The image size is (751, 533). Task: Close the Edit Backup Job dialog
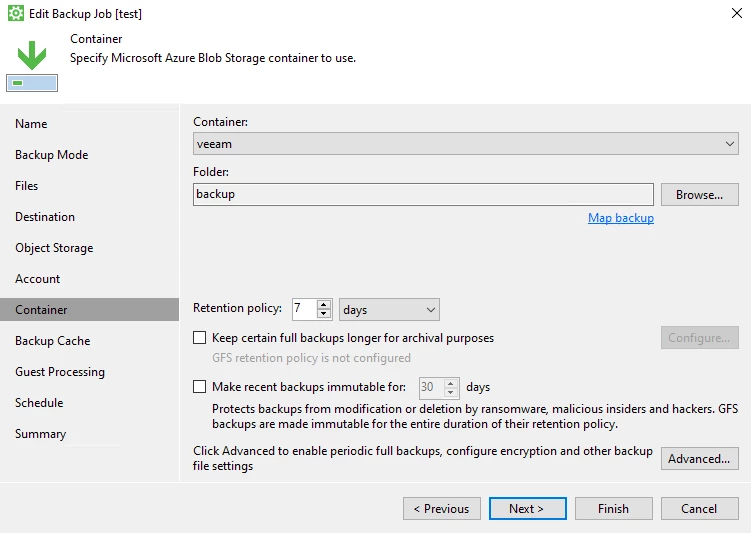[x=737, y=13]
